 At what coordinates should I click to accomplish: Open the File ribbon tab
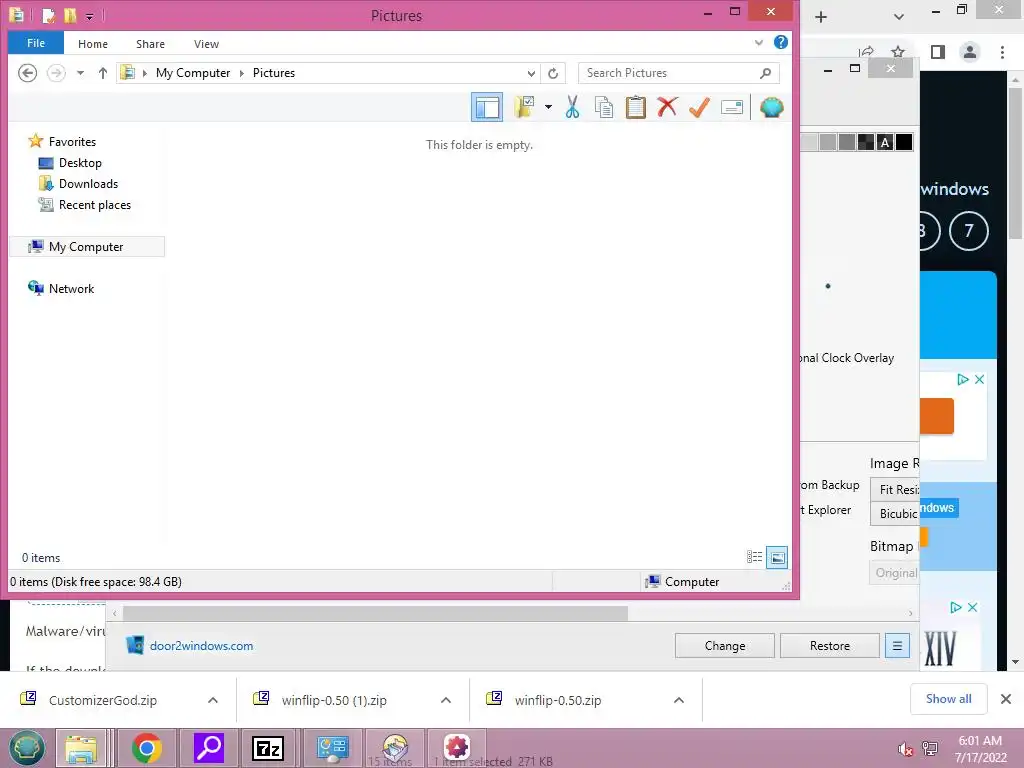point(36,43)
